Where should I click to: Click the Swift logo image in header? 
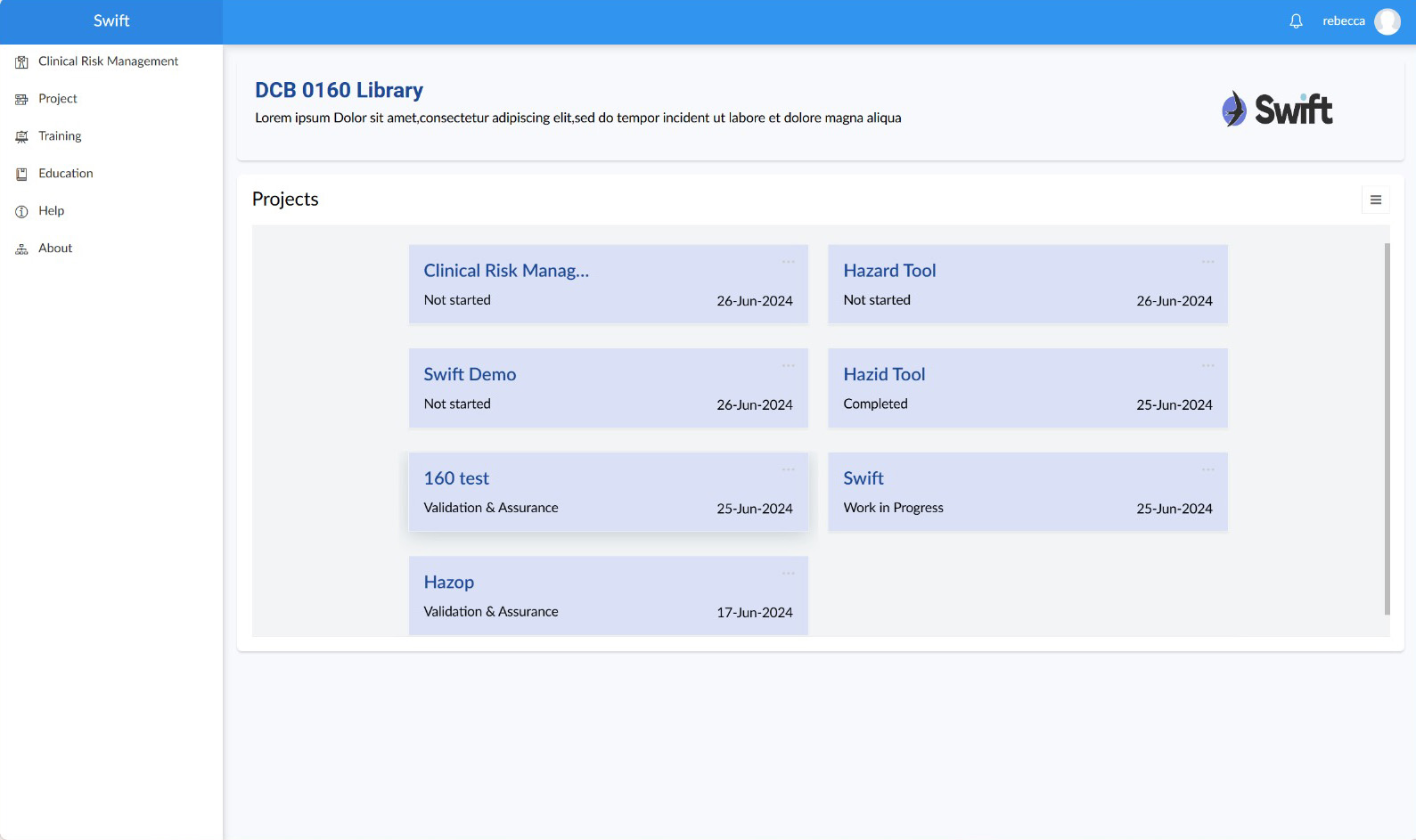click(x=1277, y=110)
